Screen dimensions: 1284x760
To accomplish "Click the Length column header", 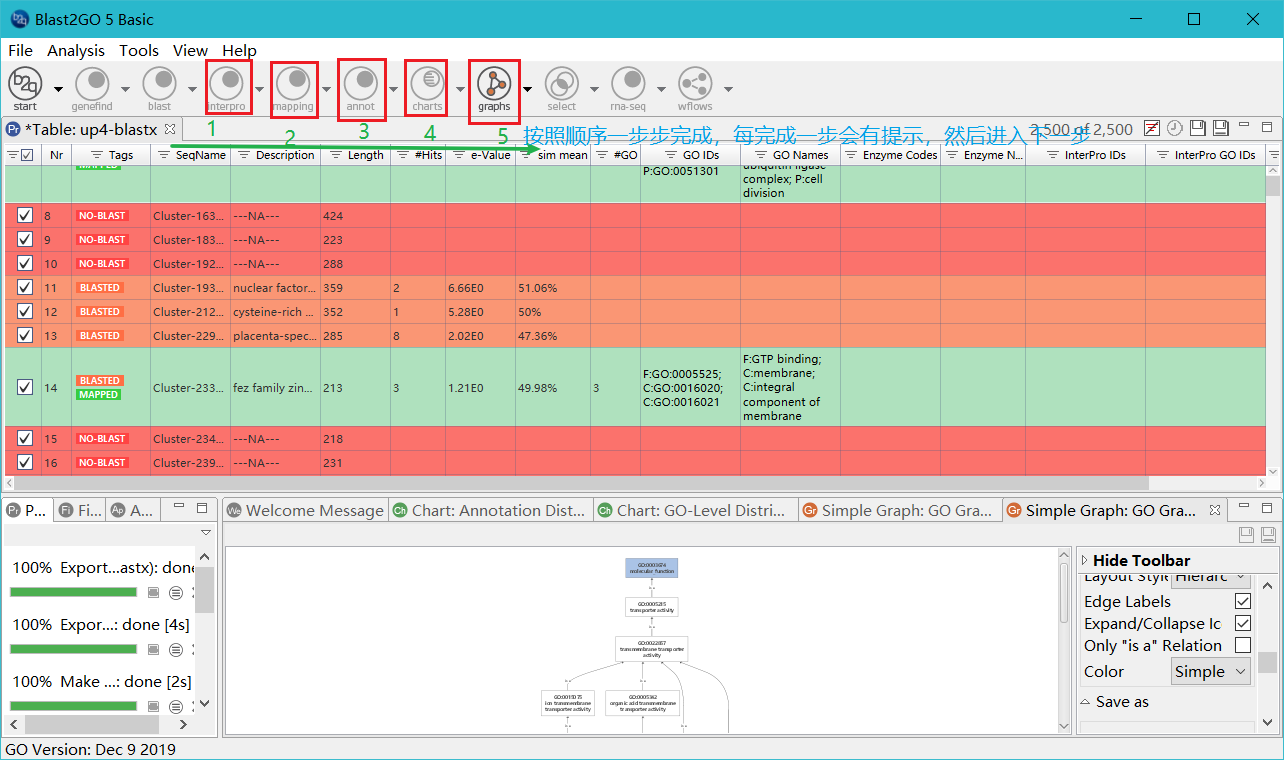I will (355, 155).
